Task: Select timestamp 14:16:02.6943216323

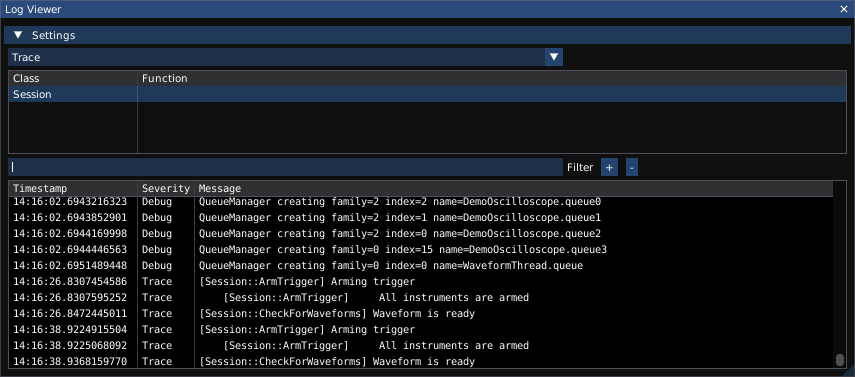Action: pyautogui.click(x=70, y=202)
